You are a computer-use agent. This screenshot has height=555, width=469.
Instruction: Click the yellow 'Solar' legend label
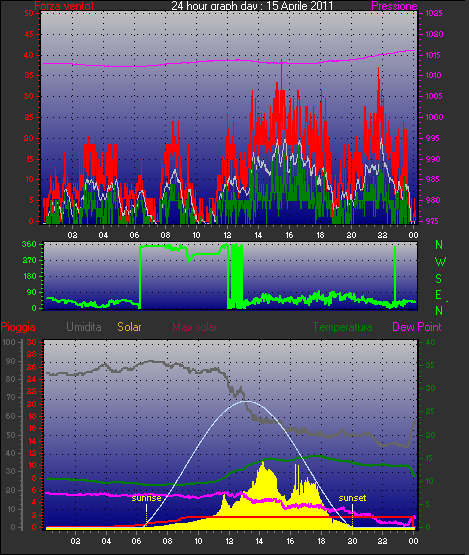129,327
